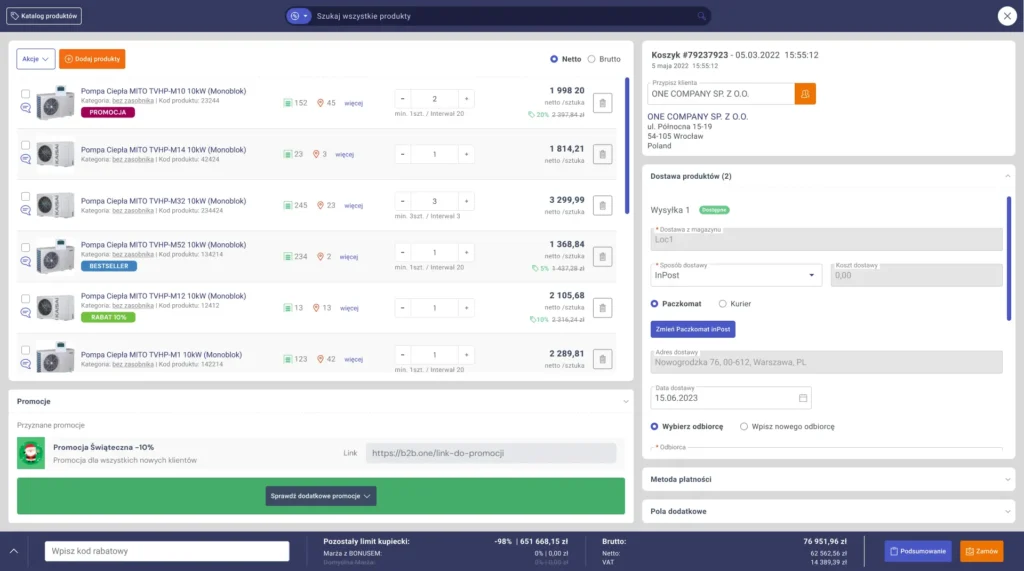This screenshot has height=571, width=1024.
Task: Click plus icon to increase TVHP-M32 quantity
Action: [x=465, y=201]
